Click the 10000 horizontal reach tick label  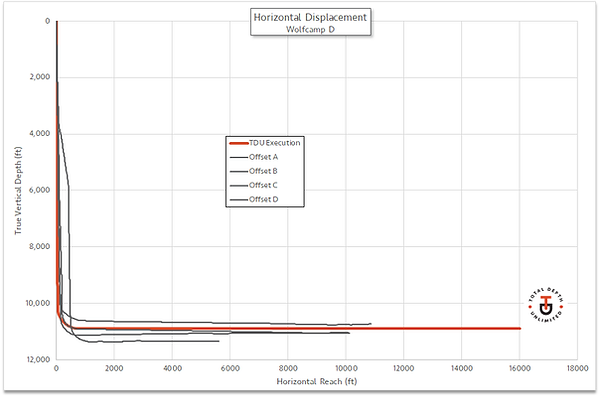346,368
